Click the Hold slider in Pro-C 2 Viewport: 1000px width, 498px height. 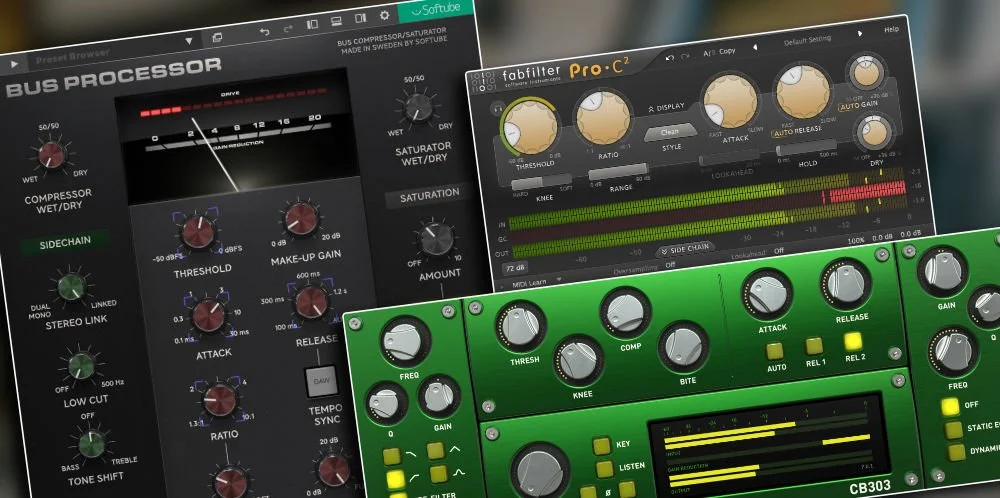805,149
